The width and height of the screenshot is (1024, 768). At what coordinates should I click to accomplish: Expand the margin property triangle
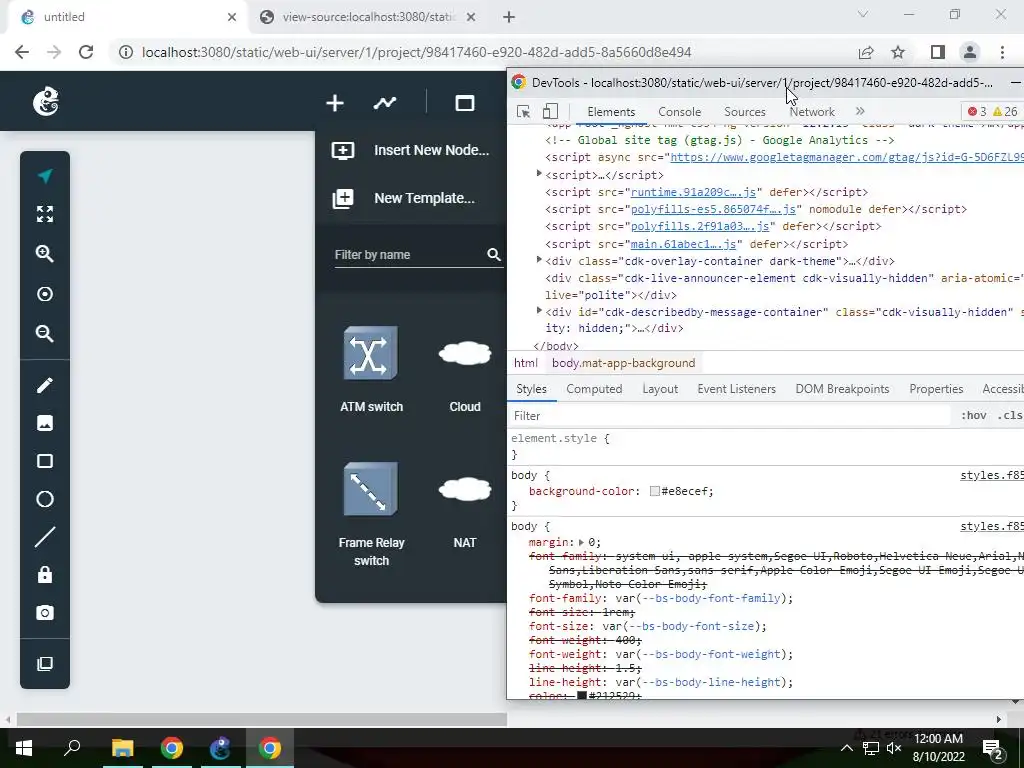coord(581,542)
